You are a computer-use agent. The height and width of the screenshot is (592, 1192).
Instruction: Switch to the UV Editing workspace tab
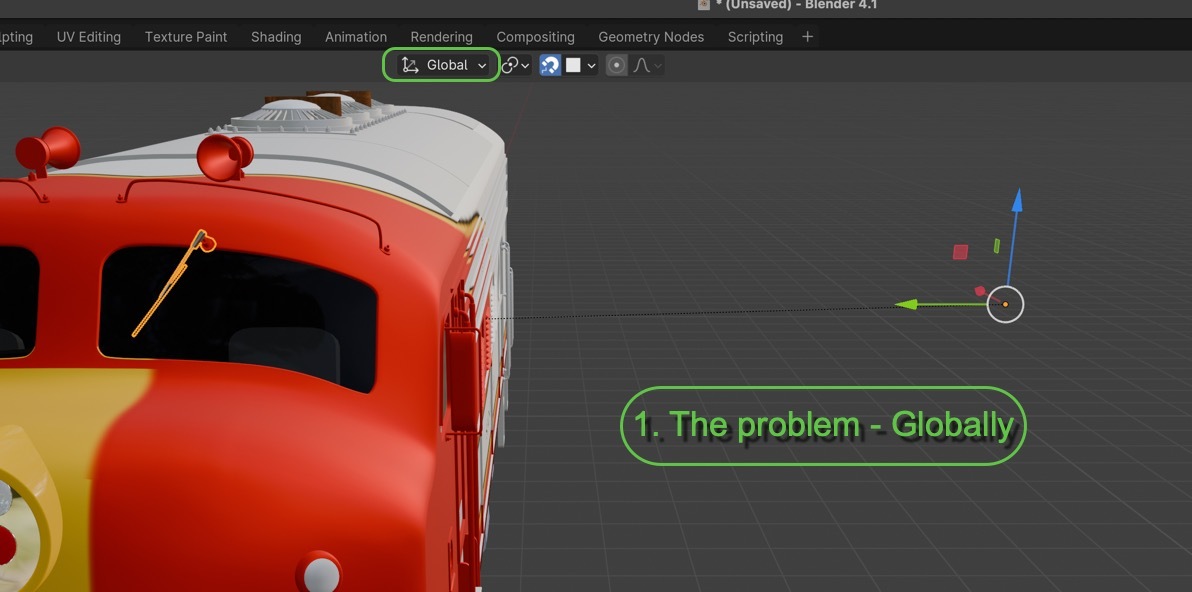coord(88,37)
